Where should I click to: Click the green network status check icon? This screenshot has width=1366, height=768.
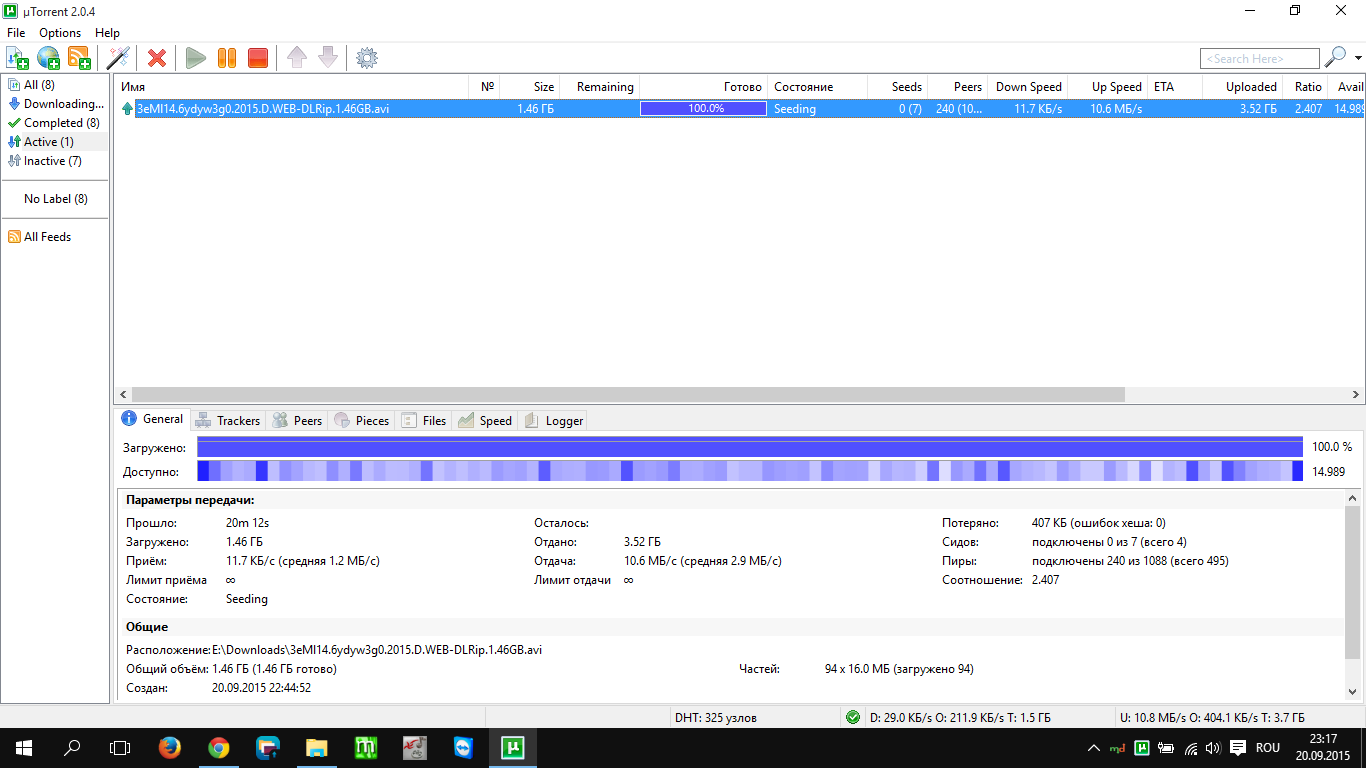852,717
